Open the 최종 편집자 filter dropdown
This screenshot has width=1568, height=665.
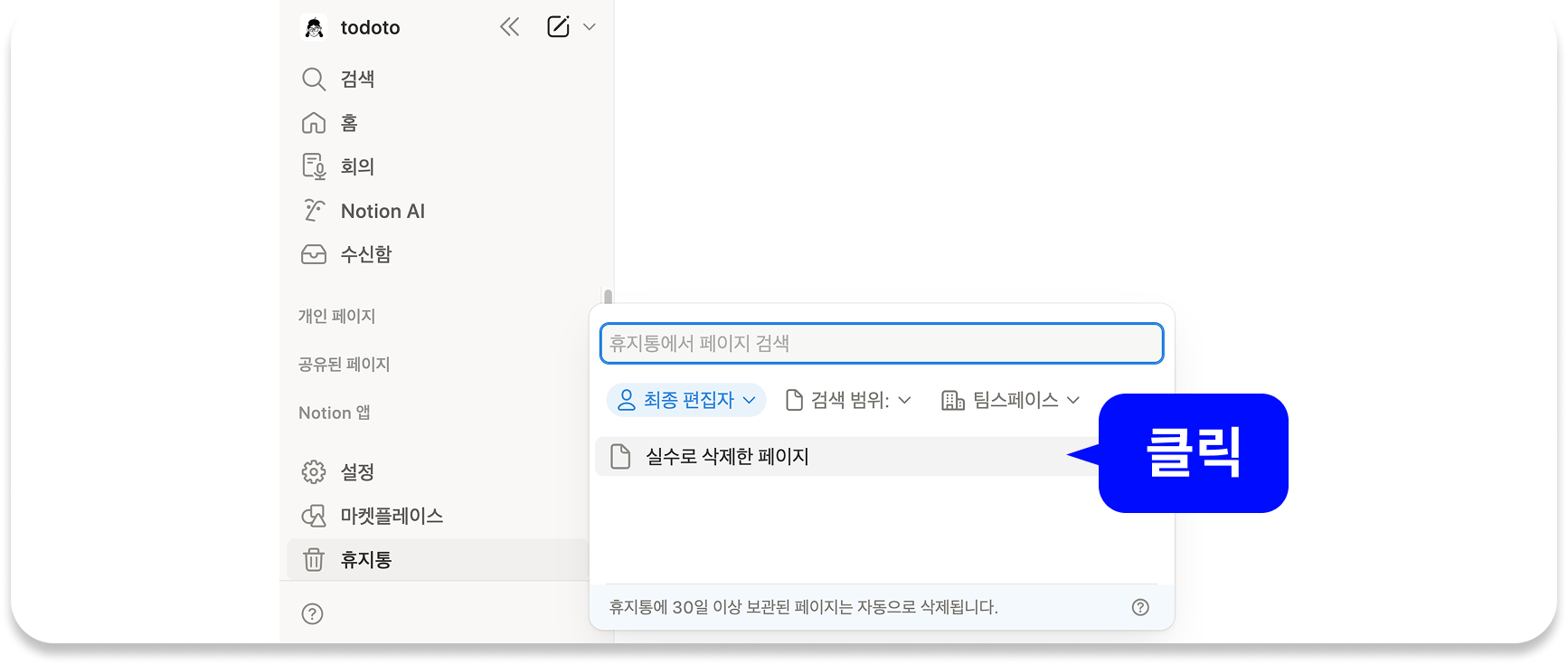pyautogui.click(x=686, y=400)
